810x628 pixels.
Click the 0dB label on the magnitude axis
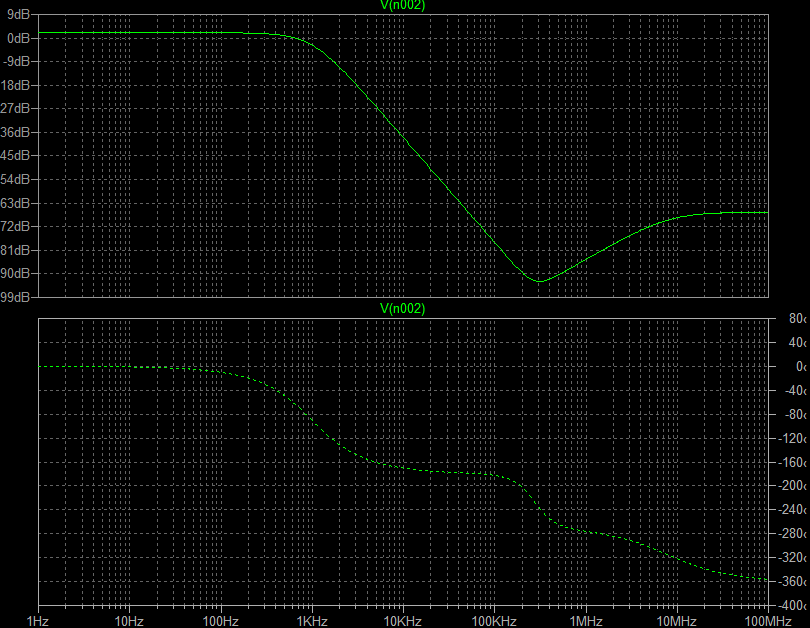(x=19, y=37)
